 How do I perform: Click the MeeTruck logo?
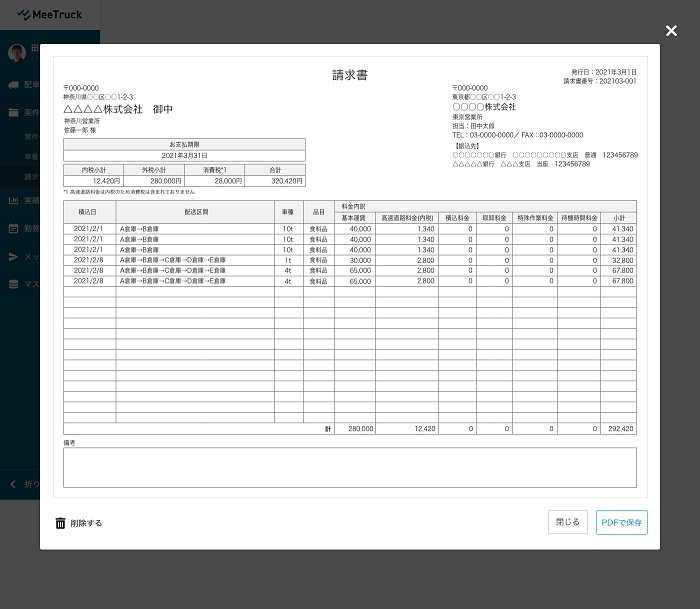point(50,15)
